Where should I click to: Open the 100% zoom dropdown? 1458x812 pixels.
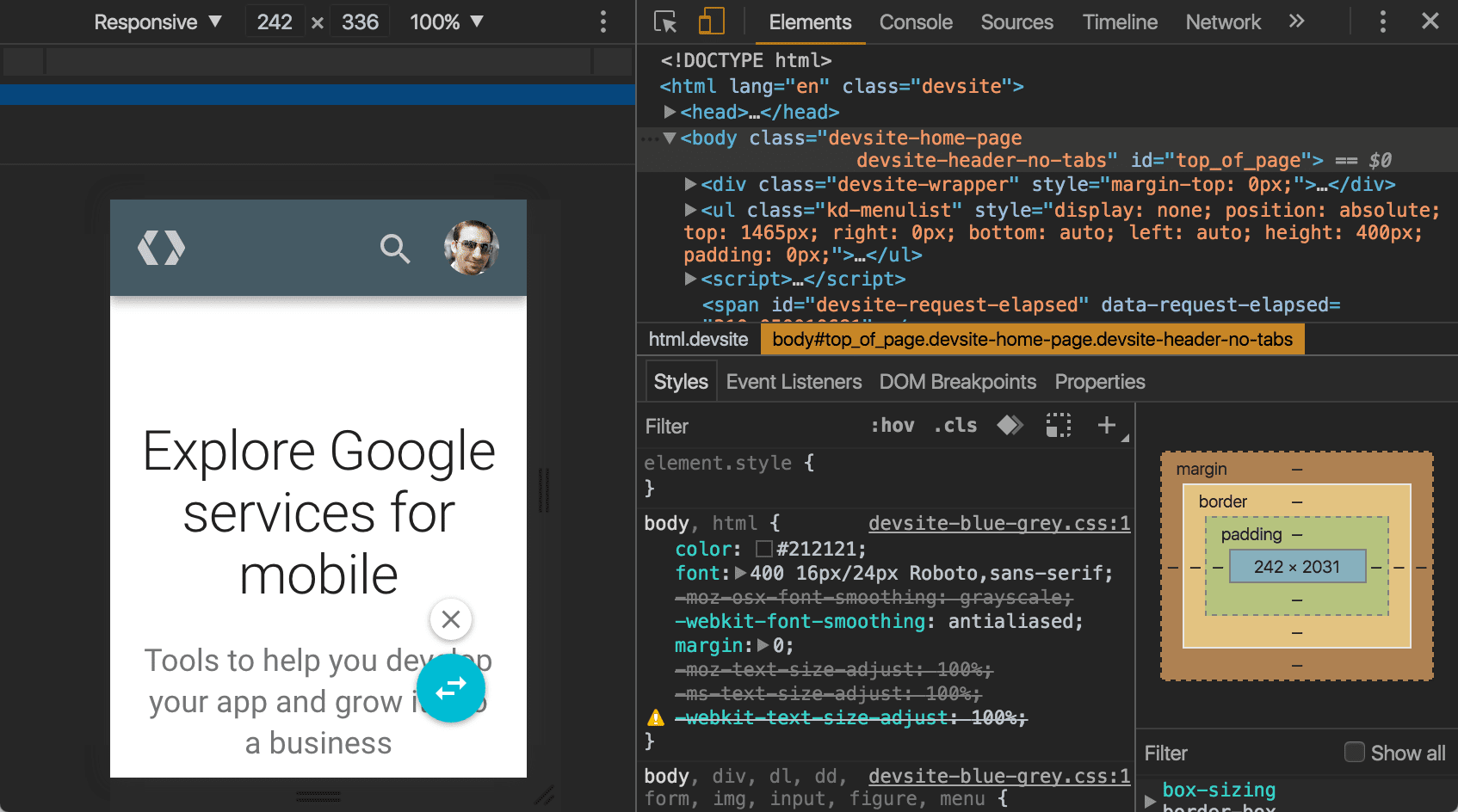(446, 22)
